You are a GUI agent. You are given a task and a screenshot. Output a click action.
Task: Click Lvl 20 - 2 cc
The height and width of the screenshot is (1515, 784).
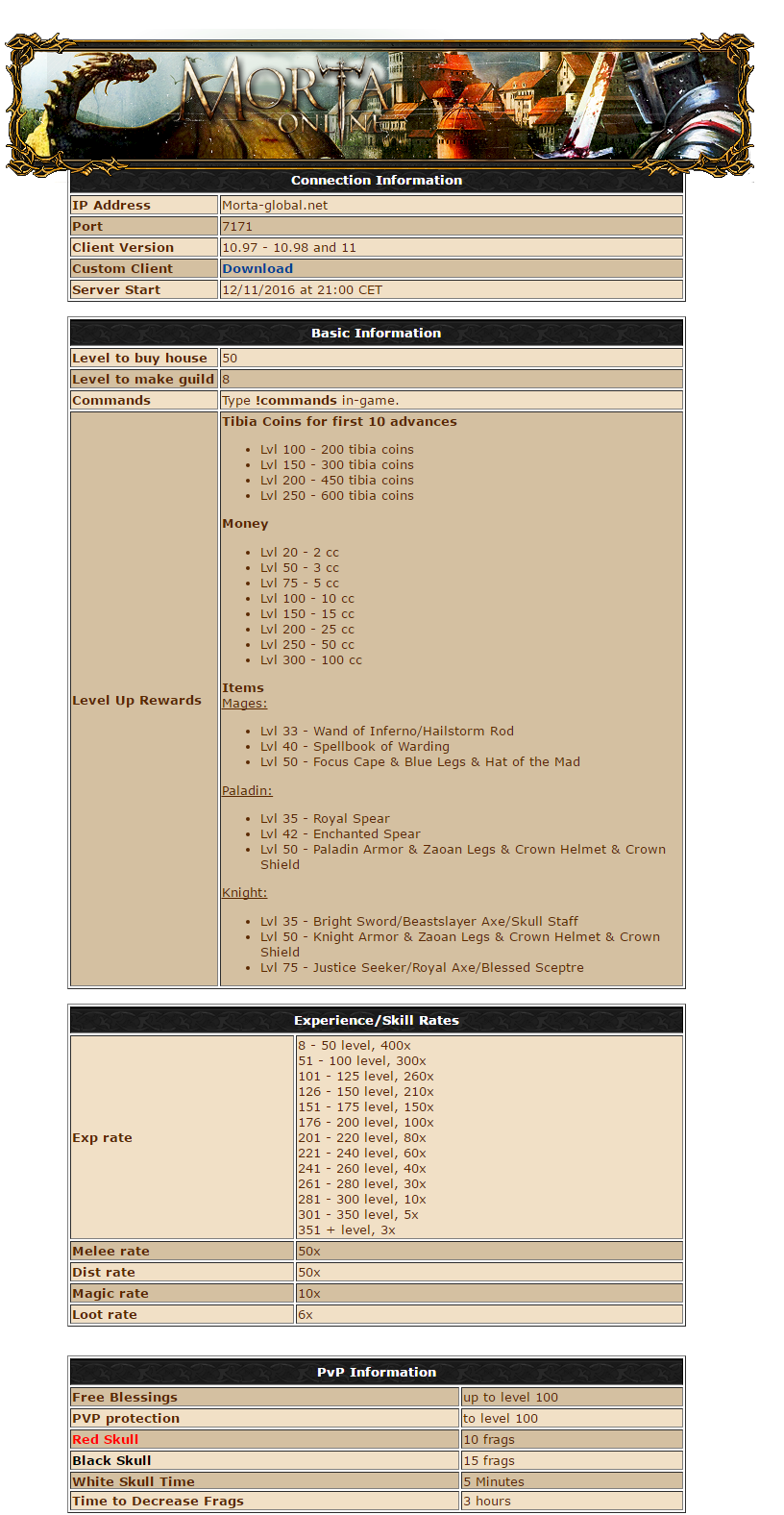click(300, 553)
